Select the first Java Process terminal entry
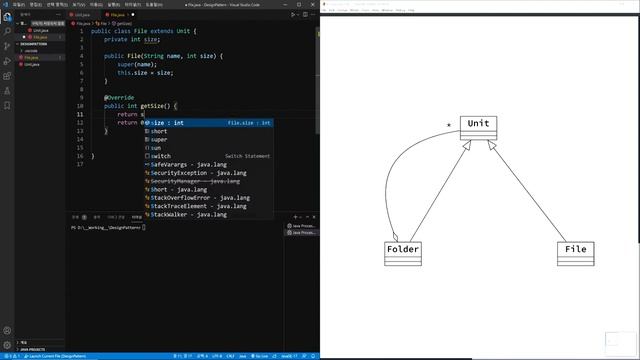The height and width of the screenshot is (360, 640). pos(301,226)
